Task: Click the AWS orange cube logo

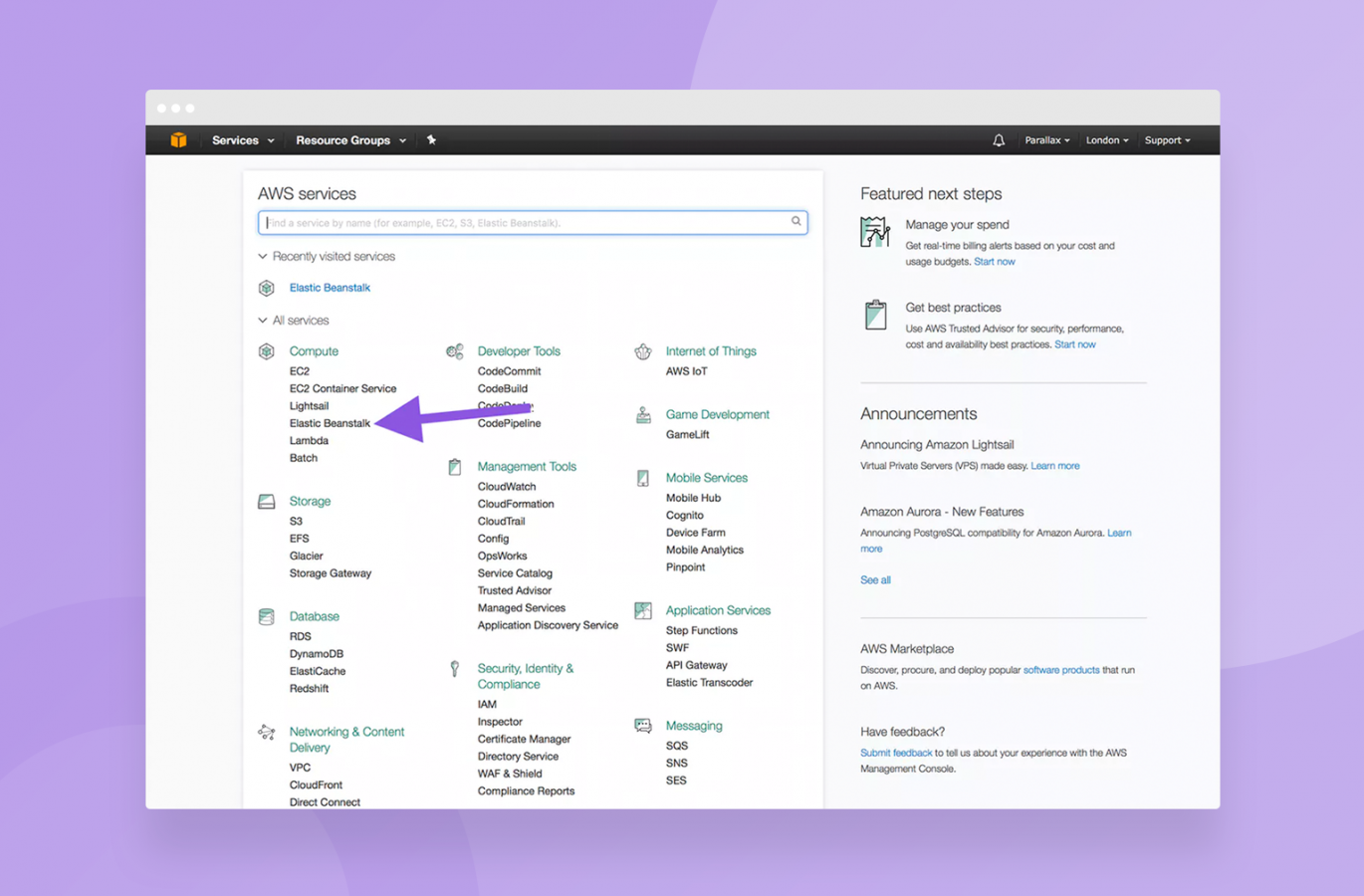Action: pos(178,140)
